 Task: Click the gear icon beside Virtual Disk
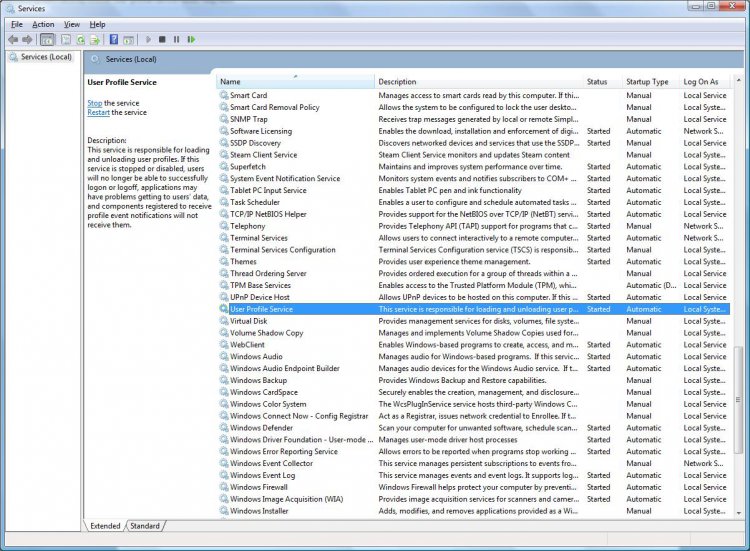pyautogui.click(x=224, y=321)
